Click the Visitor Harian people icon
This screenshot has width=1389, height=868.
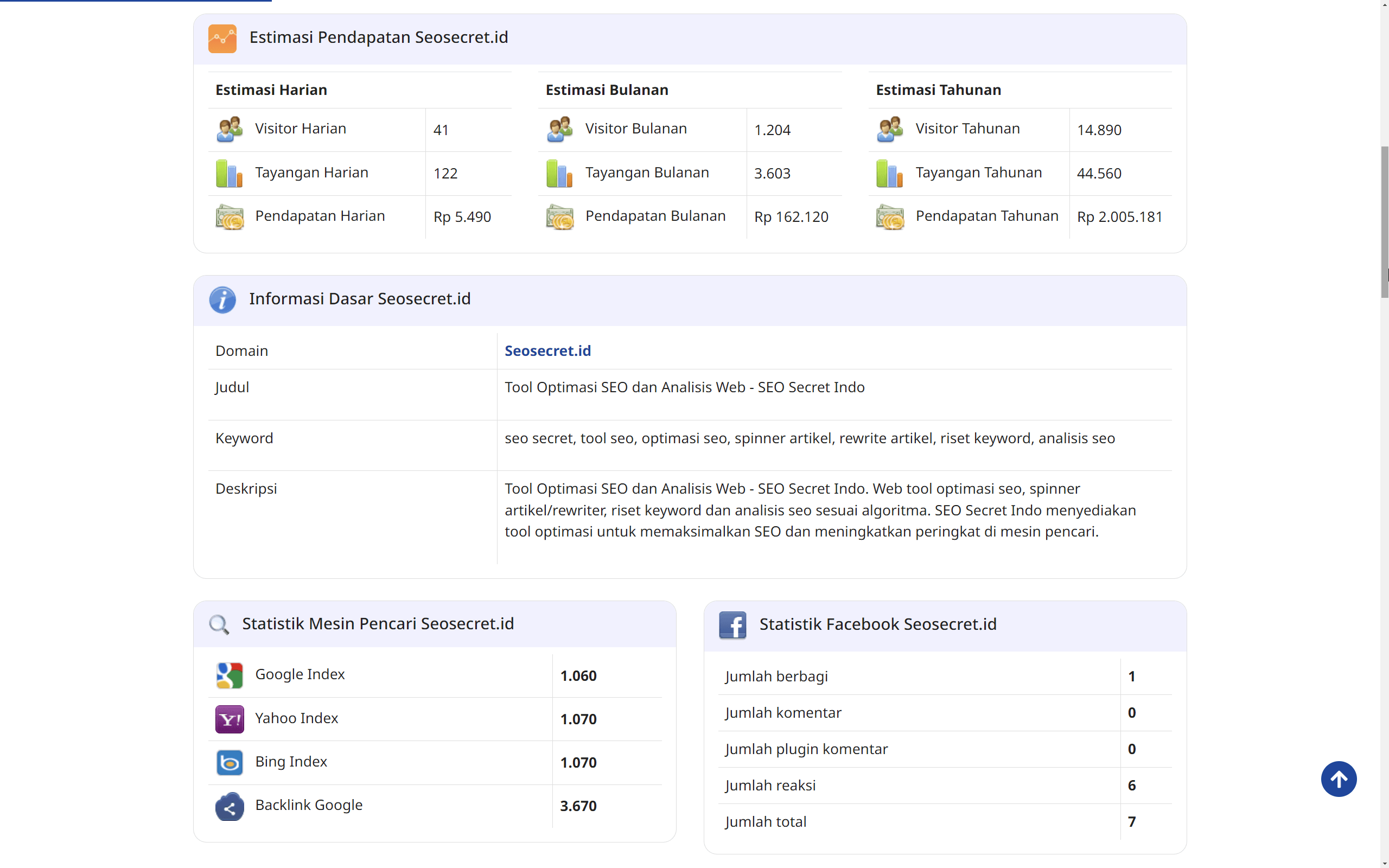pyautogui.click(x=229, y=129)
